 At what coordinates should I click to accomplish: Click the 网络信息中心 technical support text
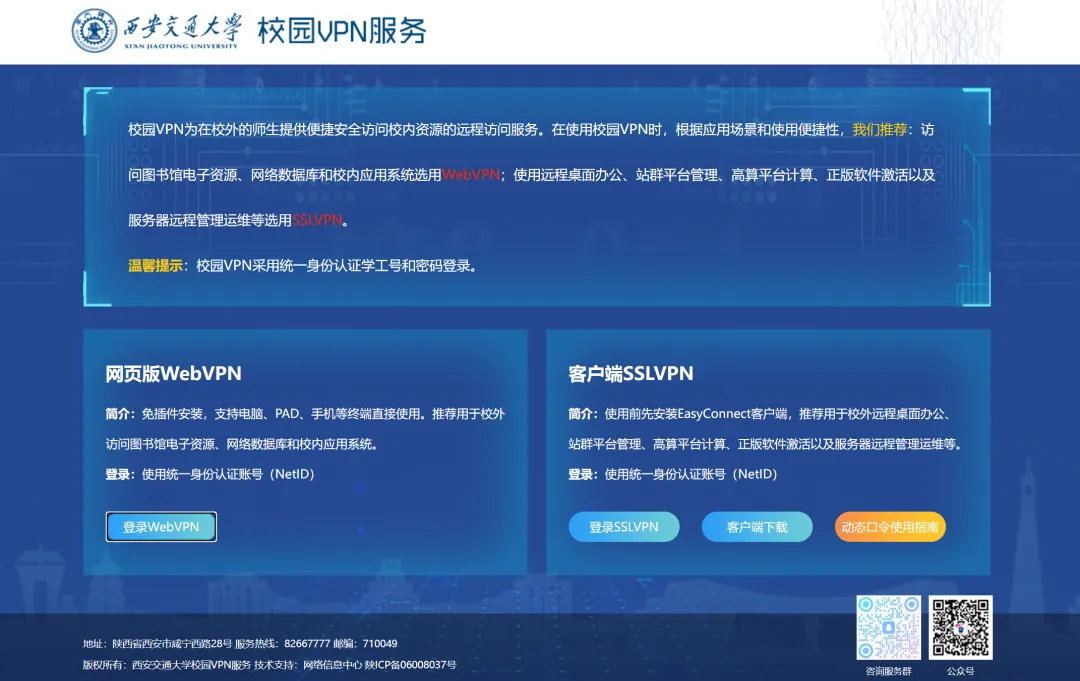click(332, 665)
